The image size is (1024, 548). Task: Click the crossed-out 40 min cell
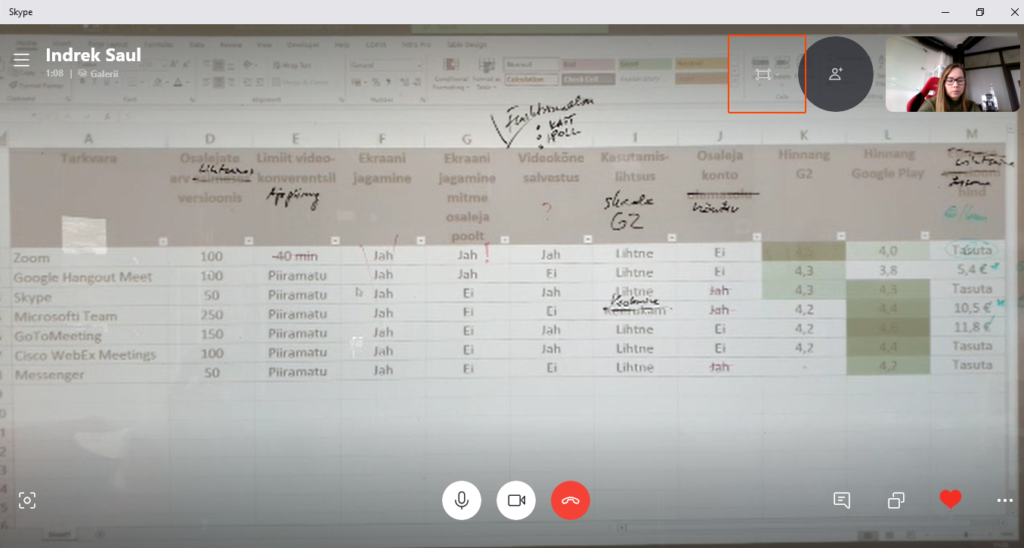[x=296, y=256]
